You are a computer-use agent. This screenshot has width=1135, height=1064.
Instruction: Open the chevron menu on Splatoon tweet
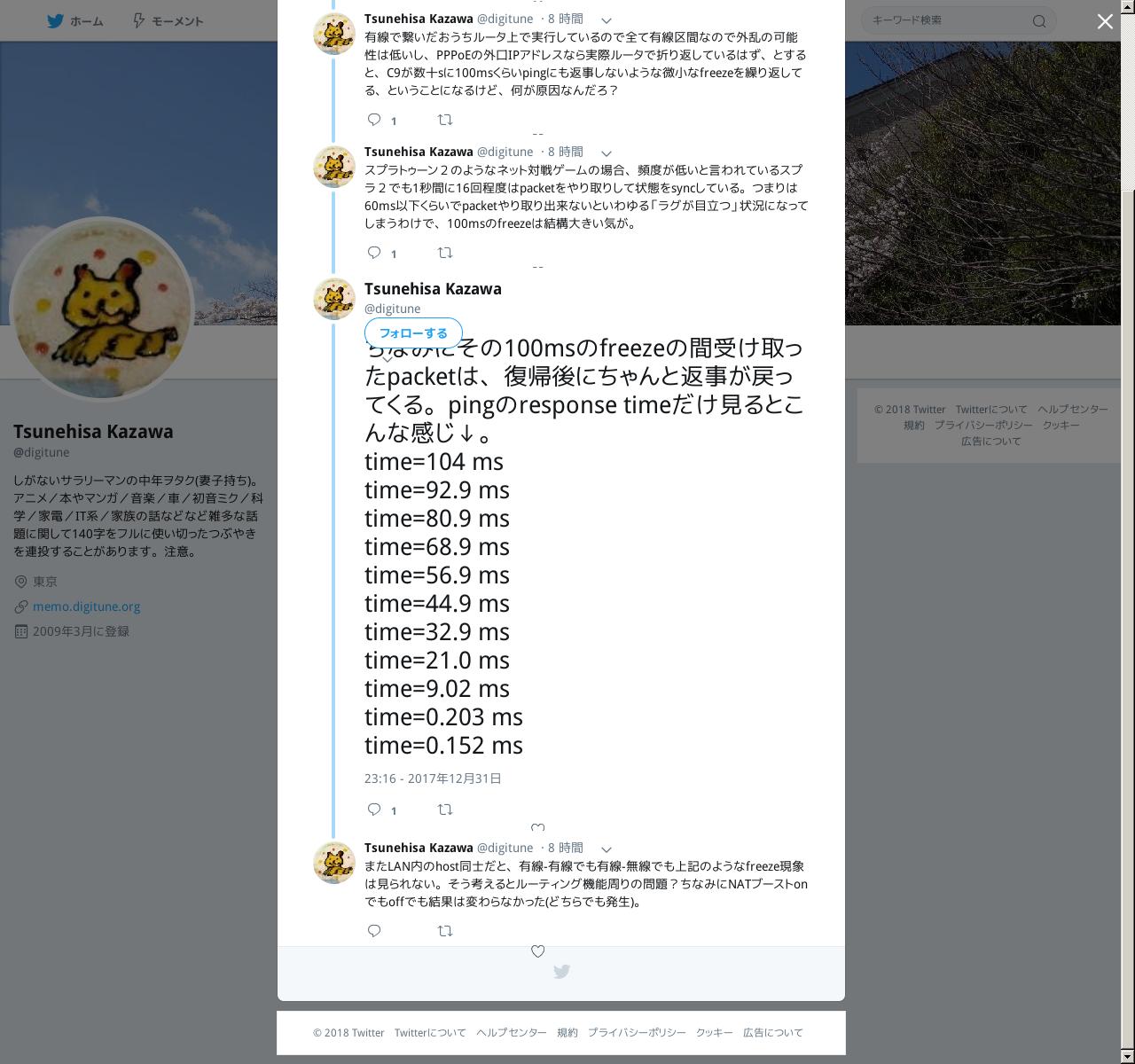point(607,153)
